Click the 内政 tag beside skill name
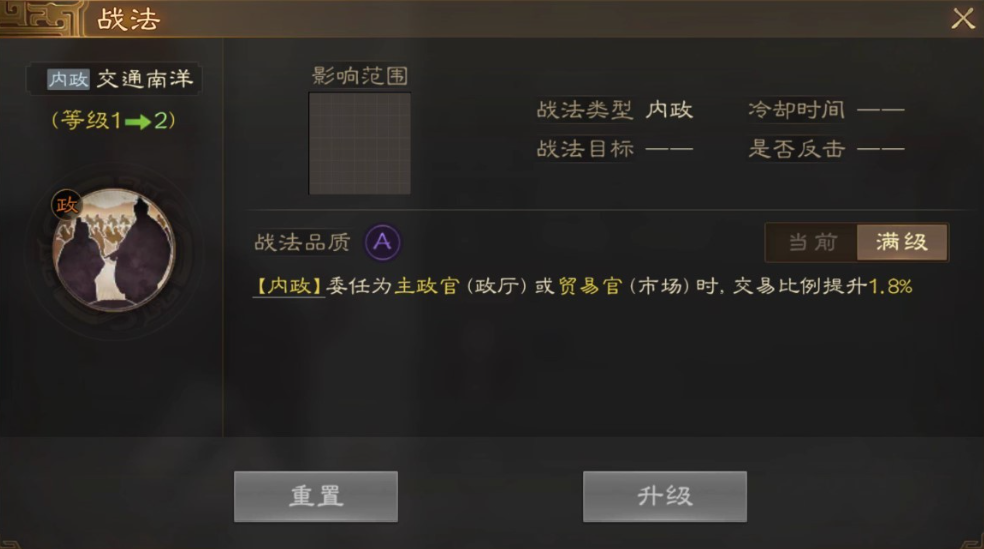The width and height of the screenshot is (984, 549). coord(68,79)
